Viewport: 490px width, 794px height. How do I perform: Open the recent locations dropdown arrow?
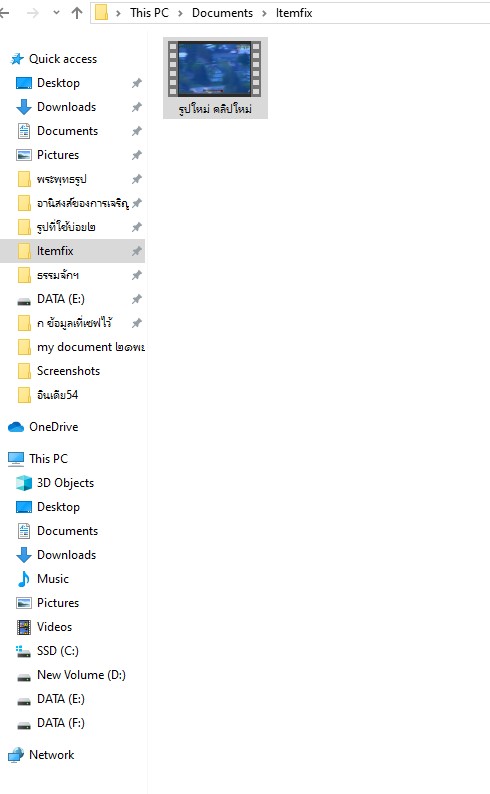click(x=56, y=13)
